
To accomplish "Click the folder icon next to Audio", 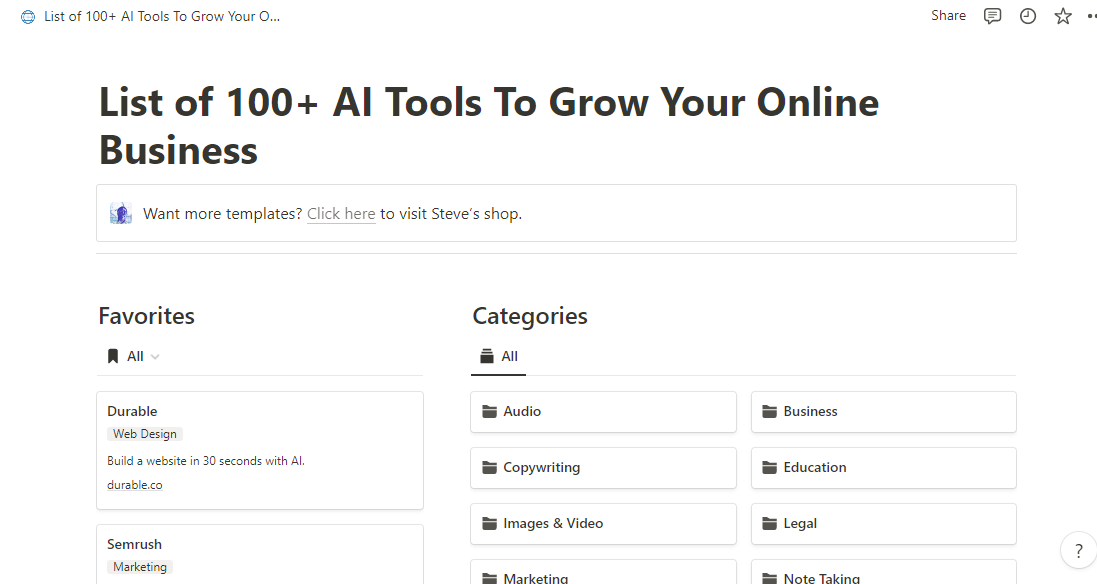I will [x=490, y=411].
